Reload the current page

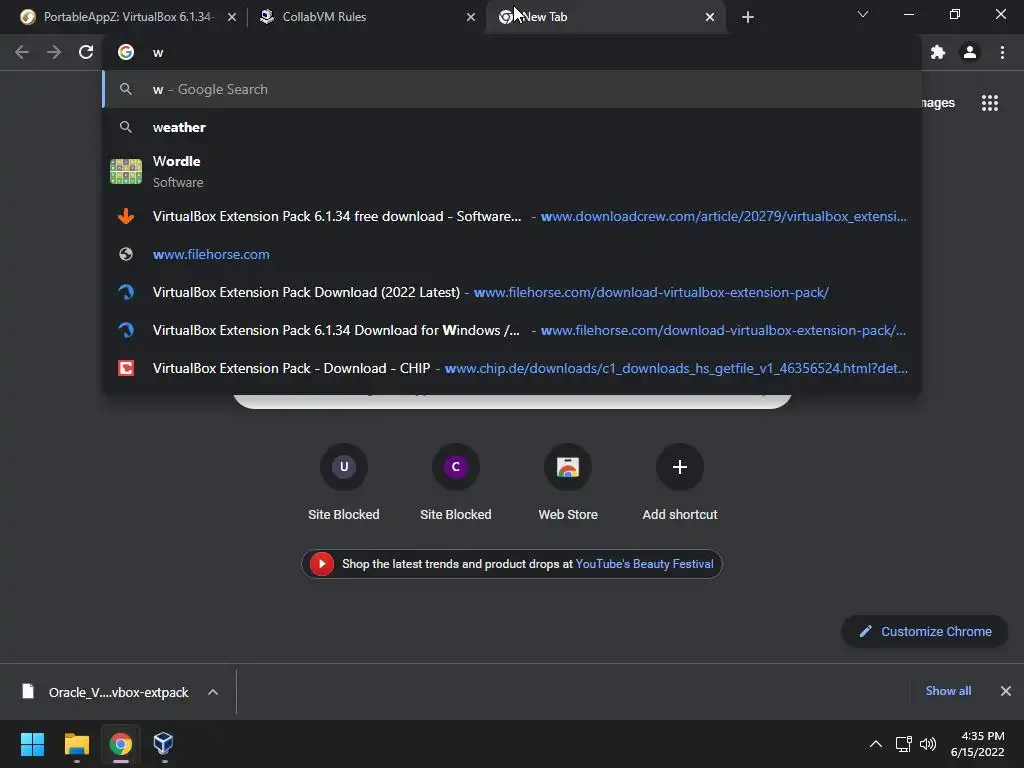point(86,52)
